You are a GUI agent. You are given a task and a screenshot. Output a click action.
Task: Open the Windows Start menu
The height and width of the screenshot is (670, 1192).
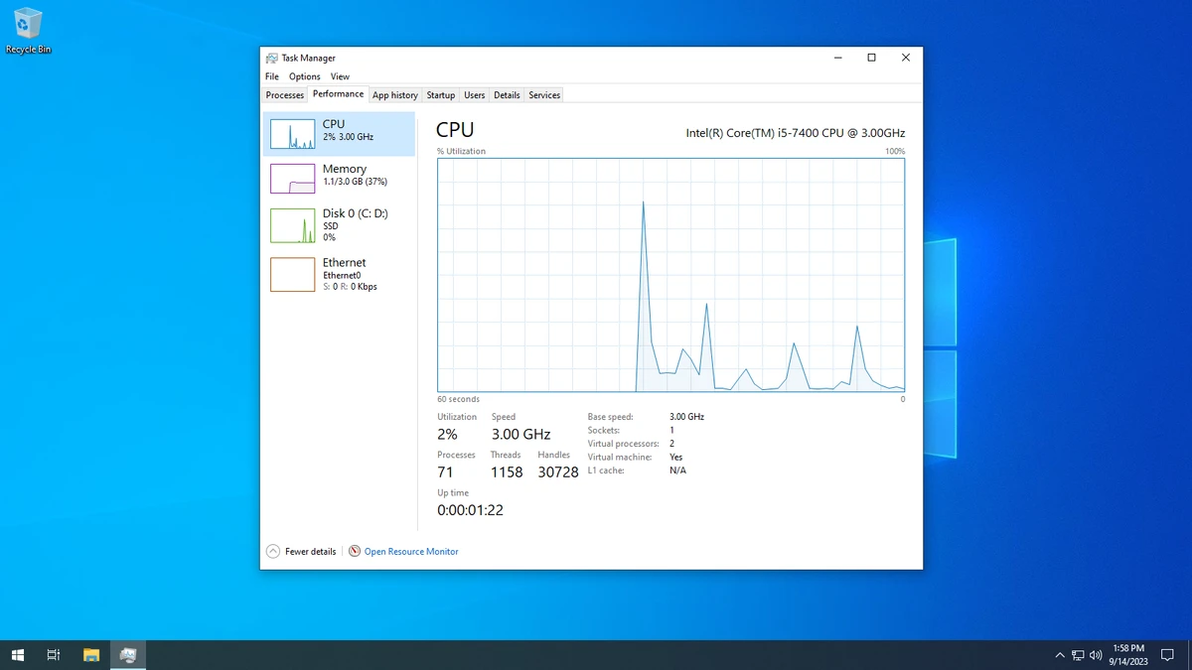(x=17, y=655)
